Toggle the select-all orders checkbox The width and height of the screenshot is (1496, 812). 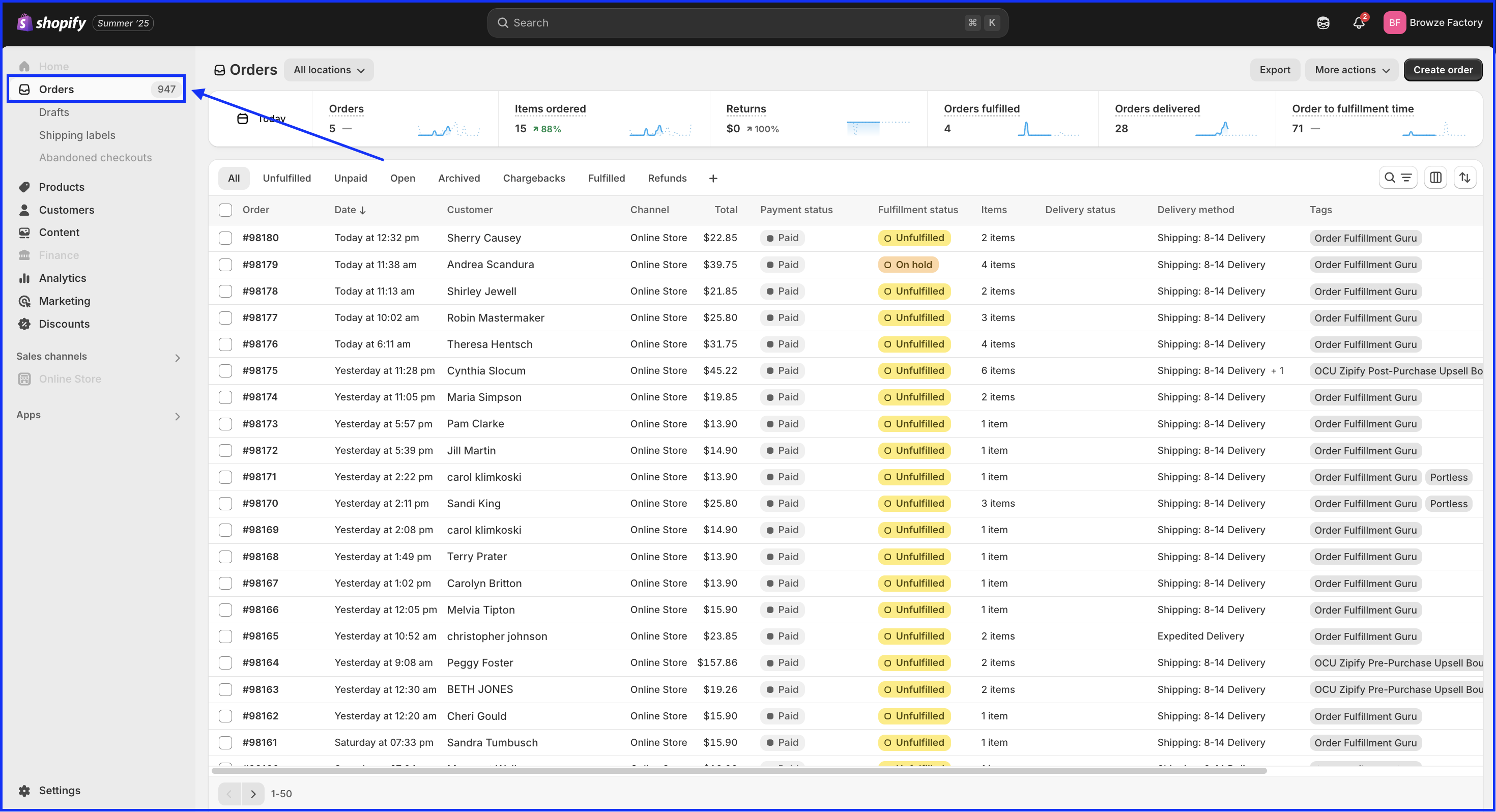point(225,210)
